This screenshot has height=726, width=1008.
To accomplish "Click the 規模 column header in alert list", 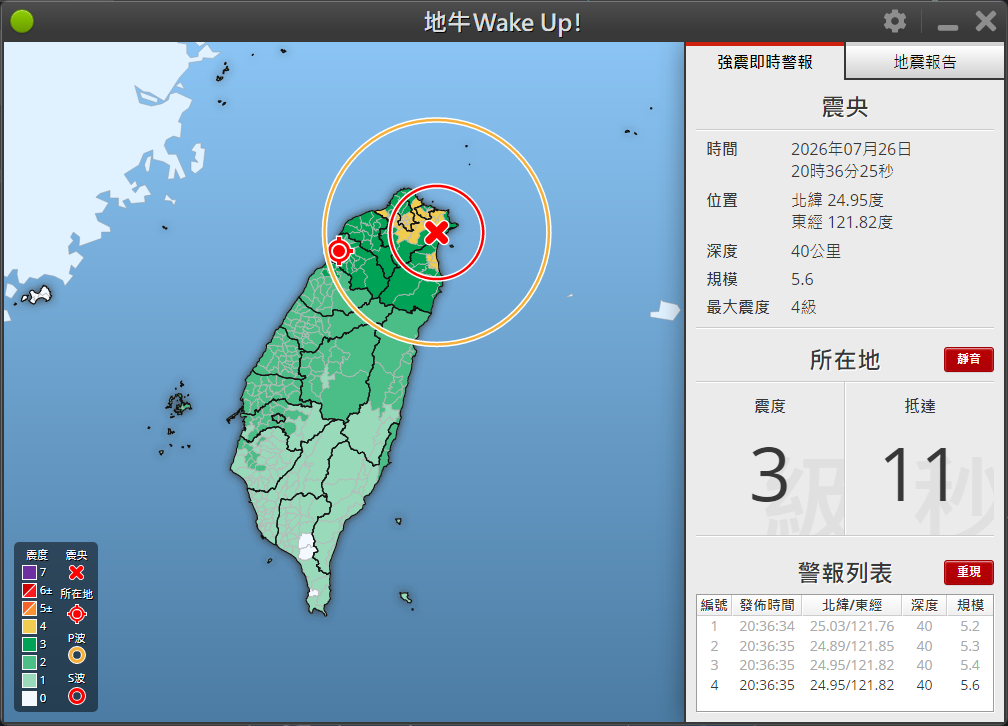I will [x=970, y=605].
